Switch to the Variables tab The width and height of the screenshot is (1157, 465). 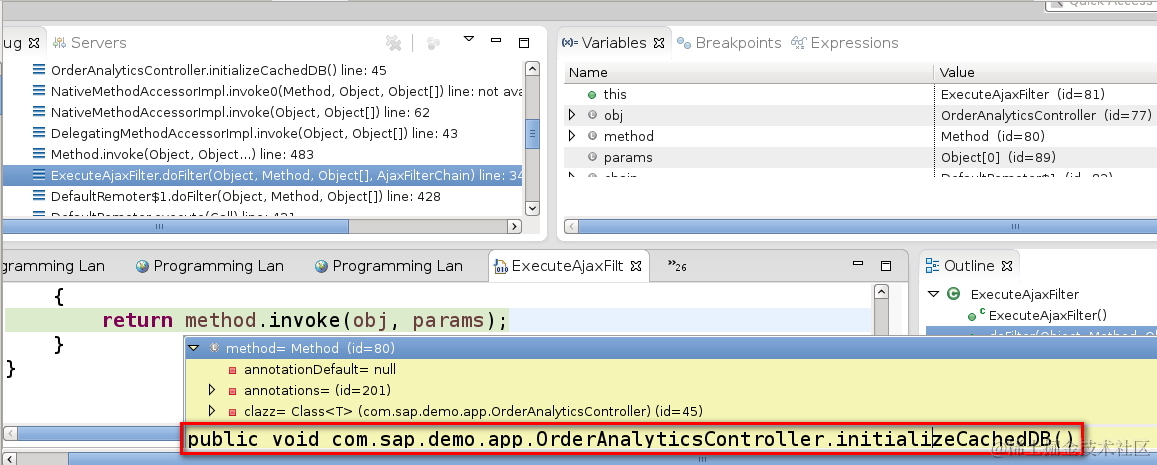613,43
